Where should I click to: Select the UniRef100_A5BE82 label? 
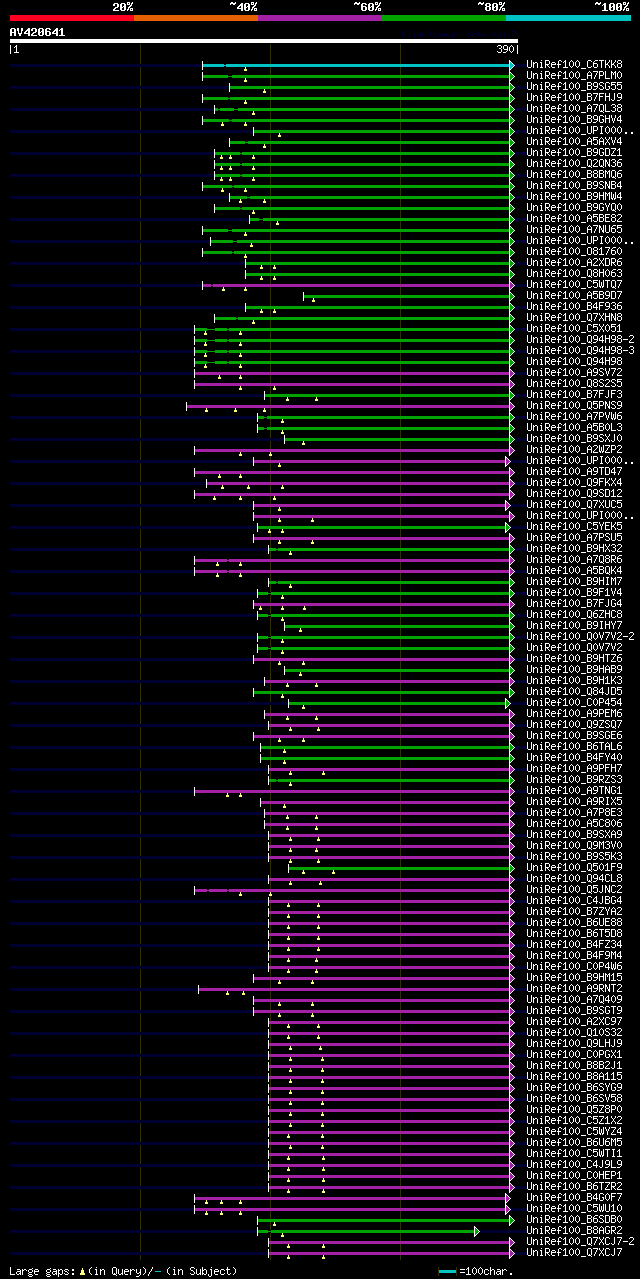[572, 218]
